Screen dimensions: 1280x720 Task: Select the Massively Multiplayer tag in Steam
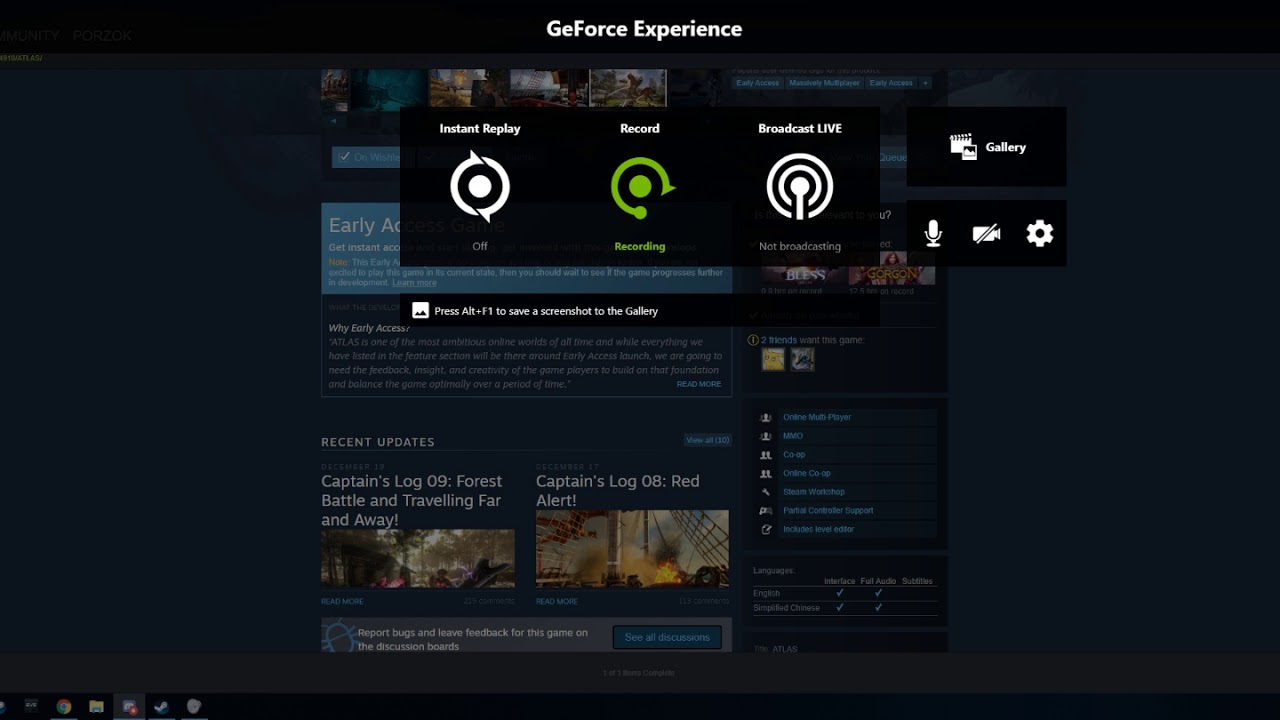point(825,83)
